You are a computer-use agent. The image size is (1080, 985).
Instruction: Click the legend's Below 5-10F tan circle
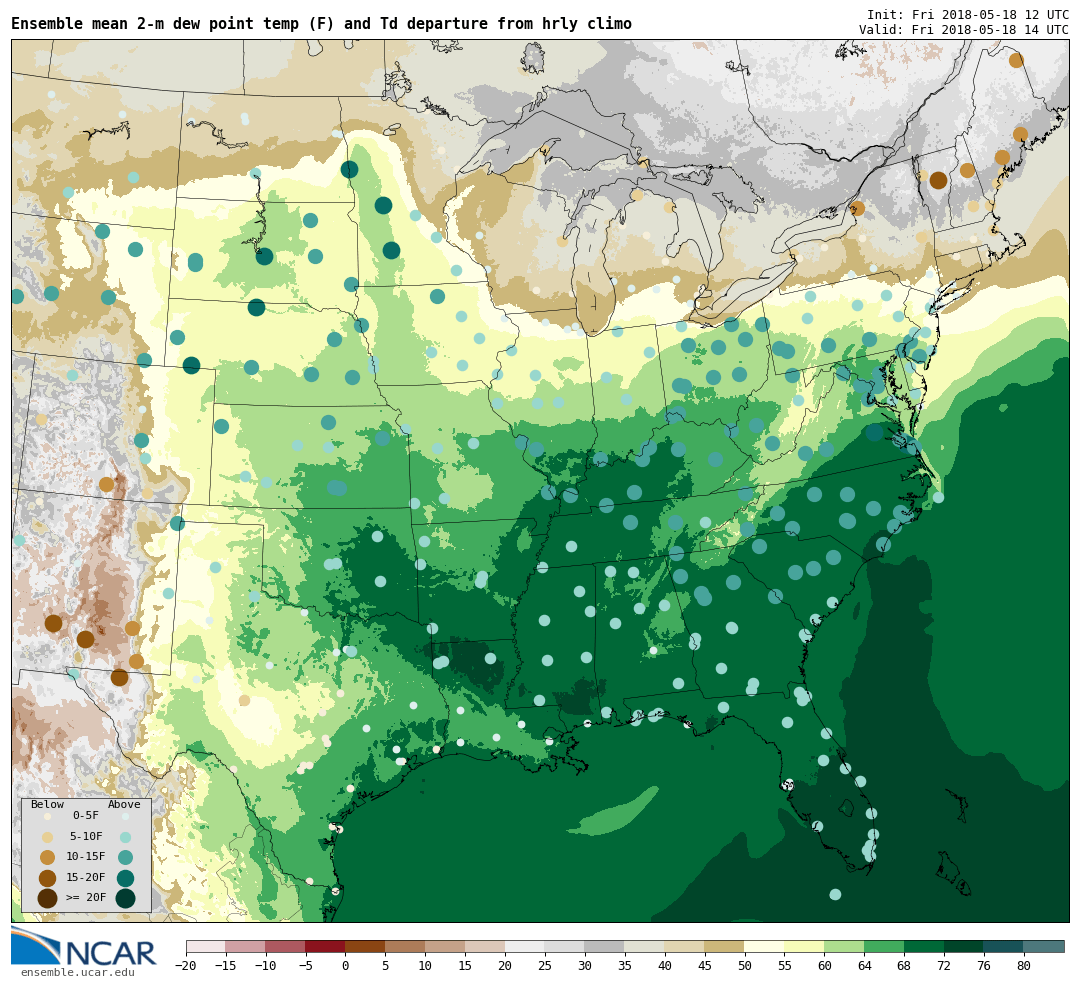pyautogui.click(x=48, y=837)
